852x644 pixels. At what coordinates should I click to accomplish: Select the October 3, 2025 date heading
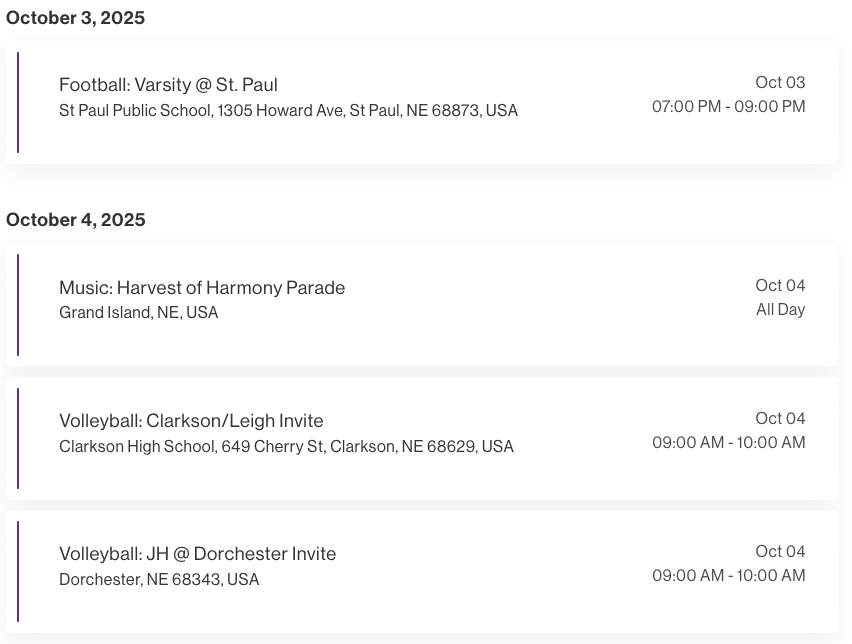(76, 18)
